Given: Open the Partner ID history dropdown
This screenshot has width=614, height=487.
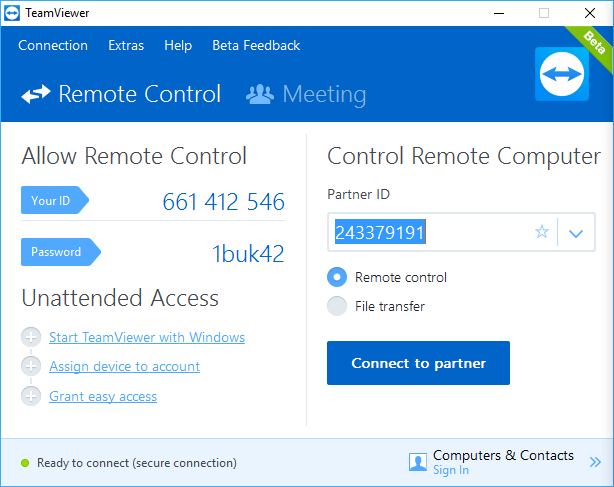Looking at the screenshot, I should click(x=576, y=233).
